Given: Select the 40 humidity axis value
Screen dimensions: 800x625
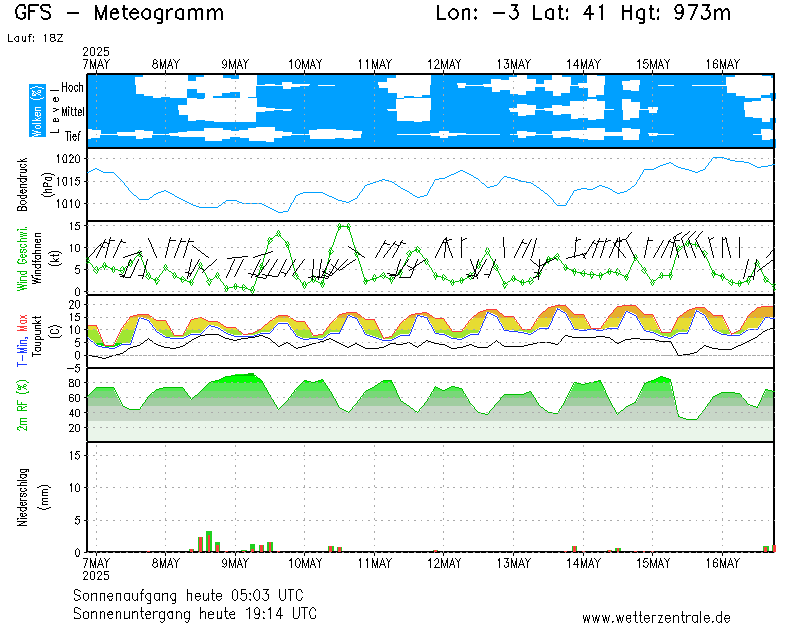Looking at the screenshot, I should [75, 413].
